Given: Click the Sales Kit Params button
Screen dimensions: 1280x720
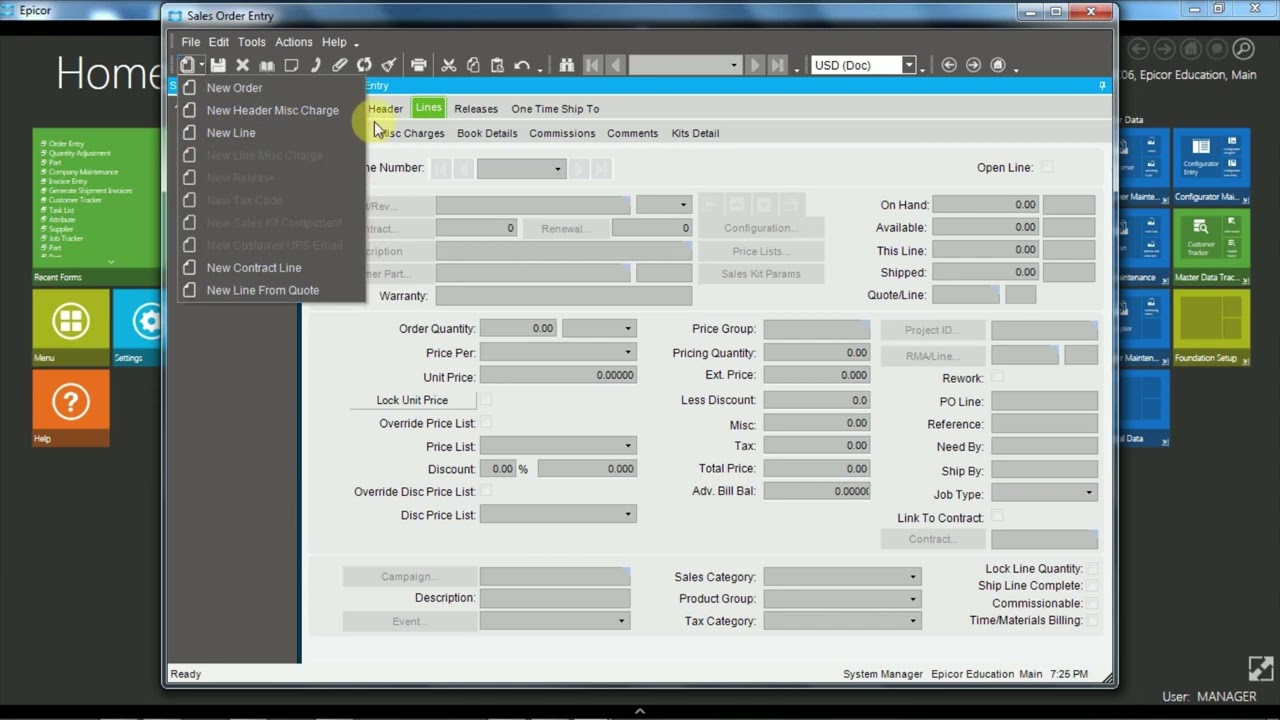Looking at the screenshot, I should click(x=761, y=274).
